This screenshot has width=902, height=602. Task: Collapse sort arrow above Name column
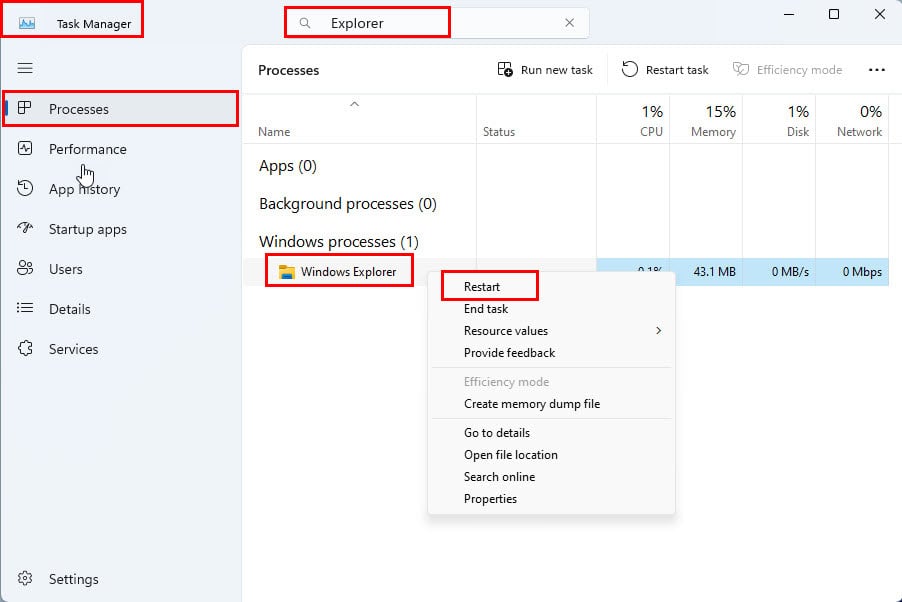coord(354,104)
